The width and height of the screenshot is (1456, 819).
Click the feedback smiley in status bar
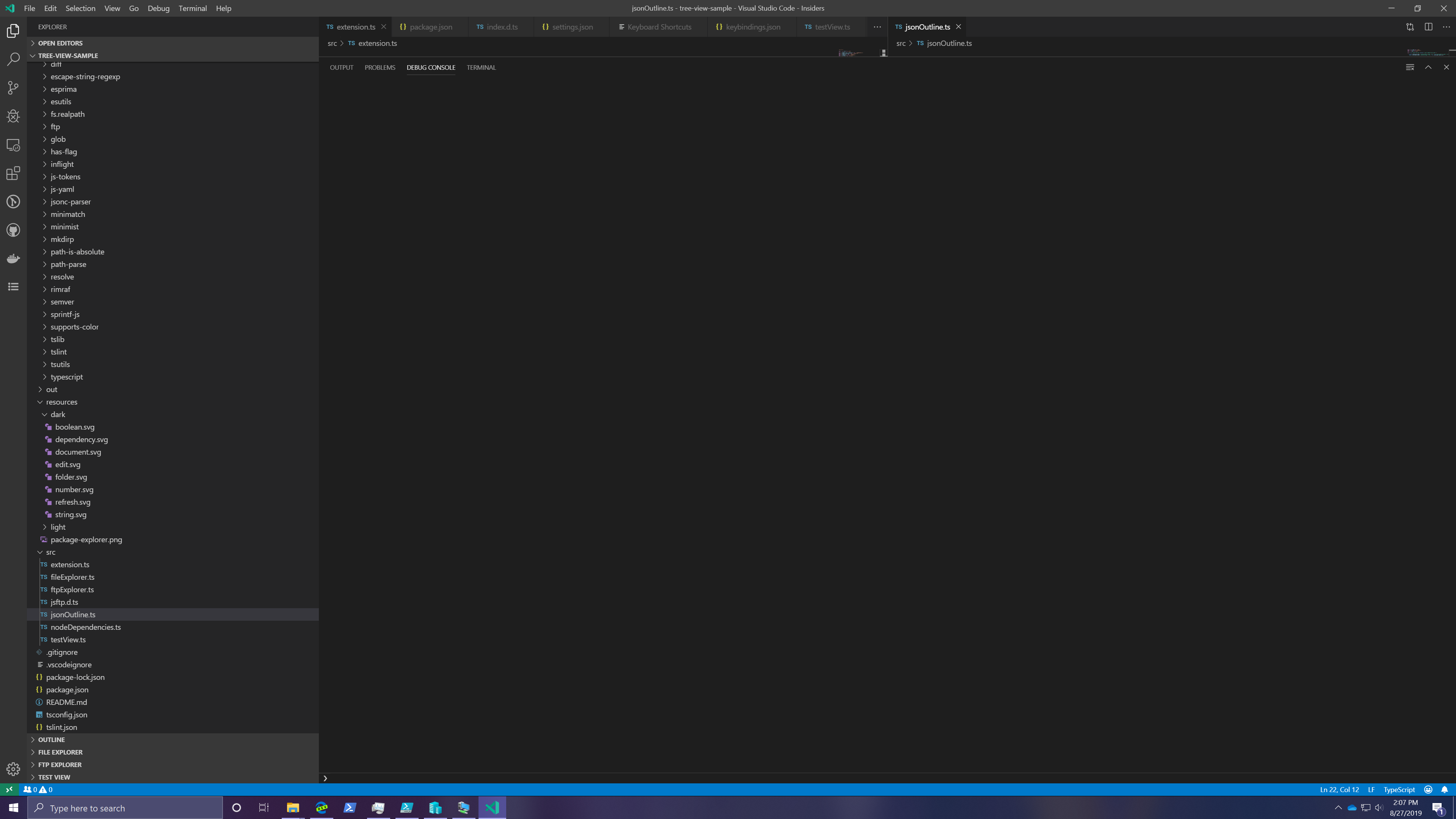click(1428, 789)
